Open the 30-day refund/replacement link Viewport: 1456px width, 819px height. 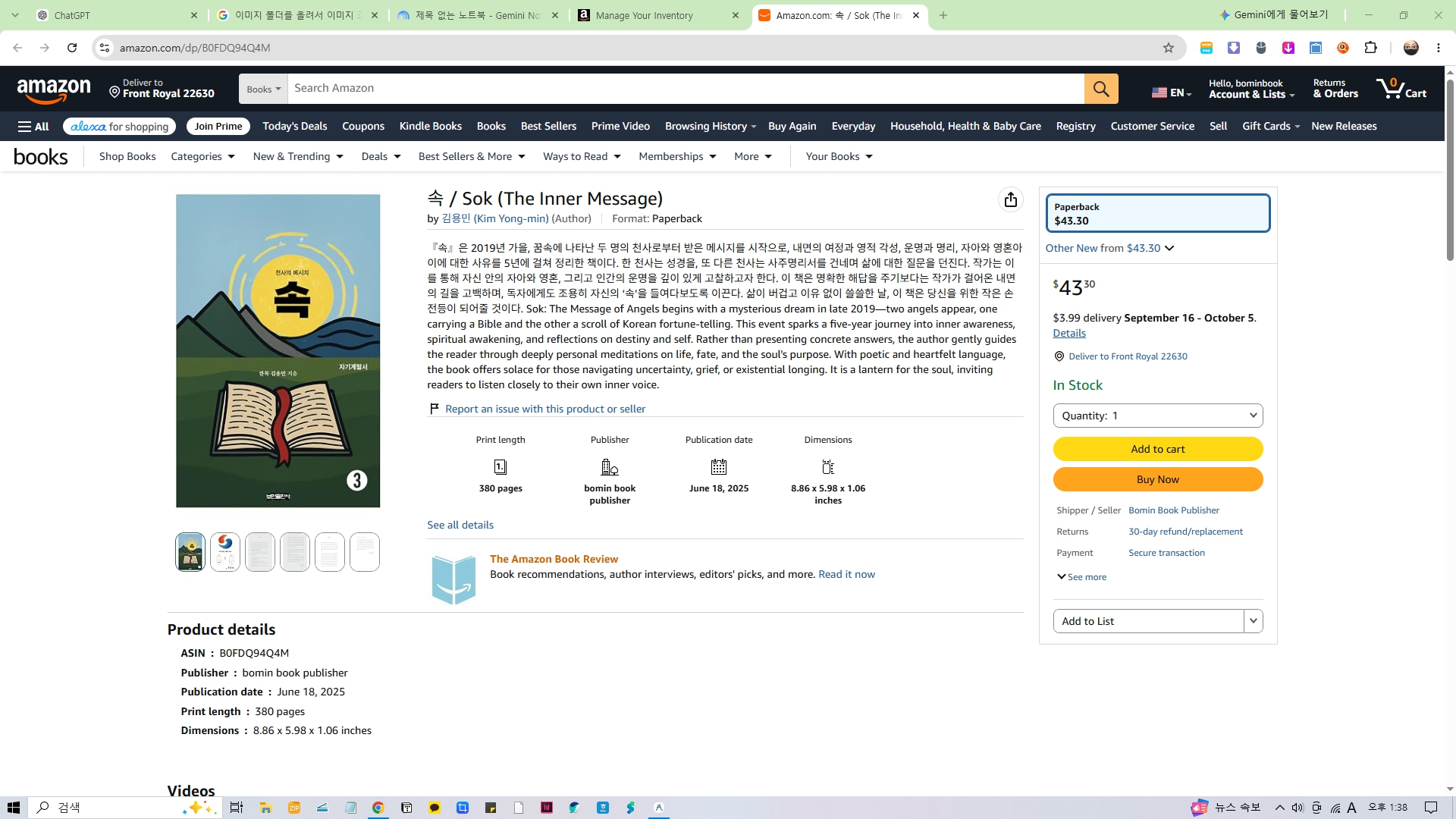pyautogui.click(x=1185, y=532)
